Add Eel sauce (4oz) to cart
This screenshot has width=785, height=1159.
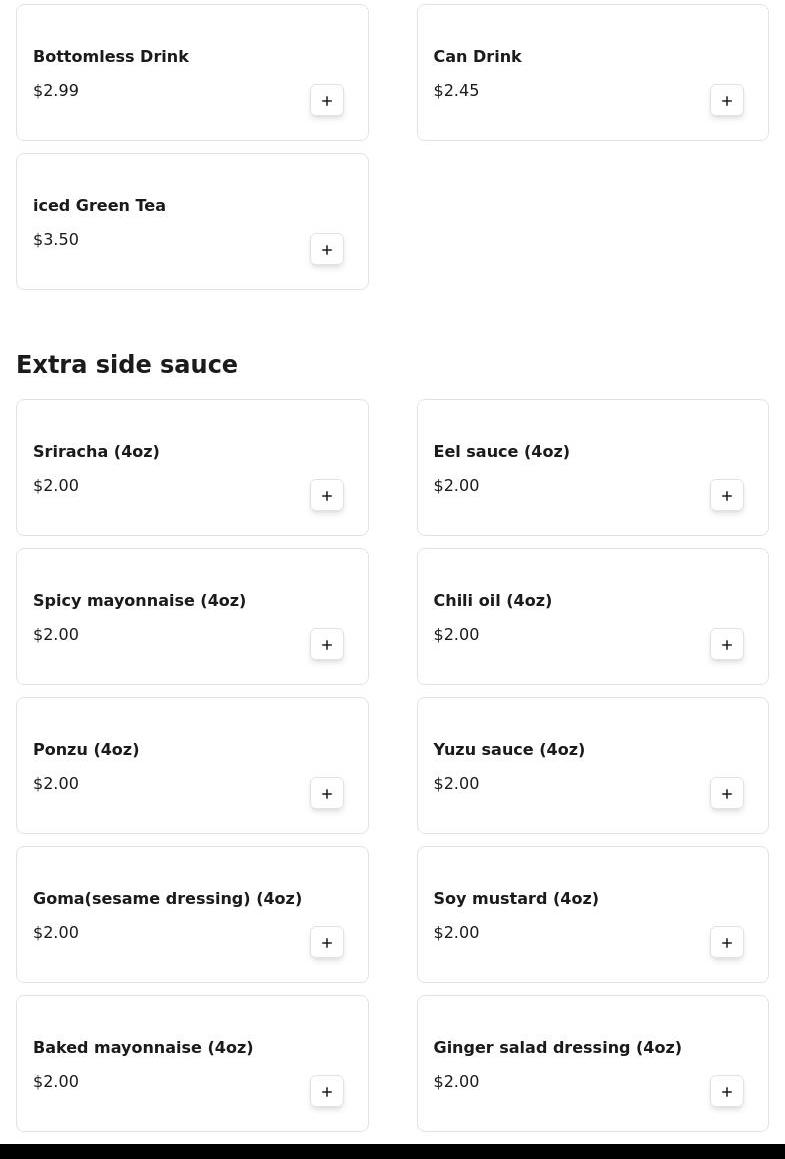coord(727,495)
